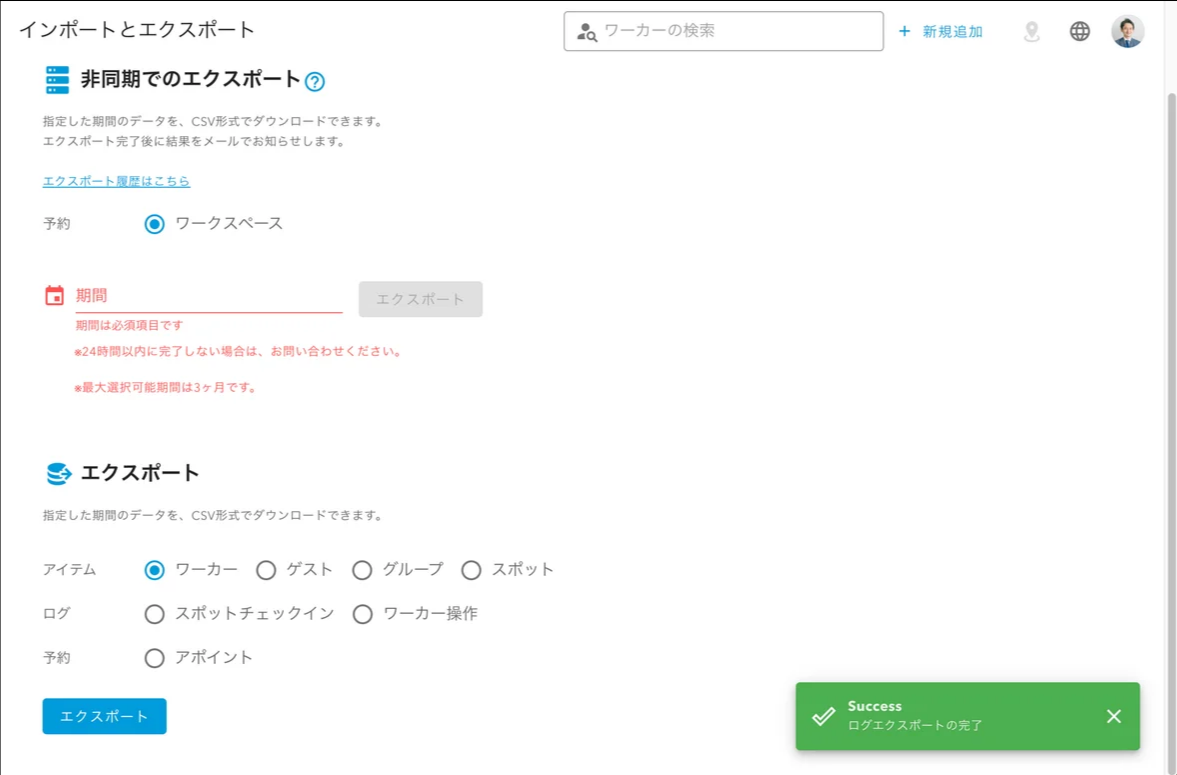Click the ログエクスポートの完了 message text
Screen dimensions: 1177x775
click(915, 725)
